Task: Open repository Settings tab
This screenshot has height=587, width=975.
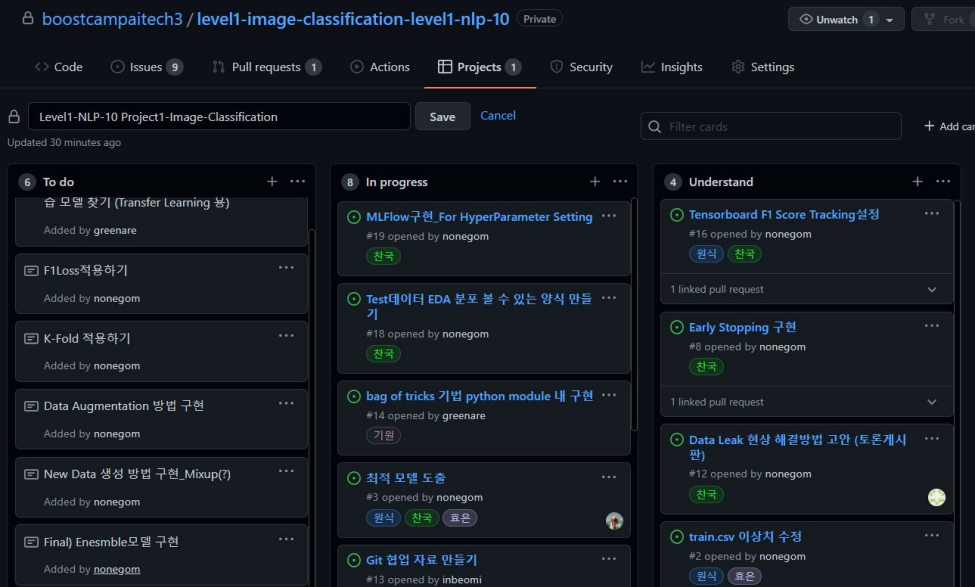Action: (x=762, y=67)
